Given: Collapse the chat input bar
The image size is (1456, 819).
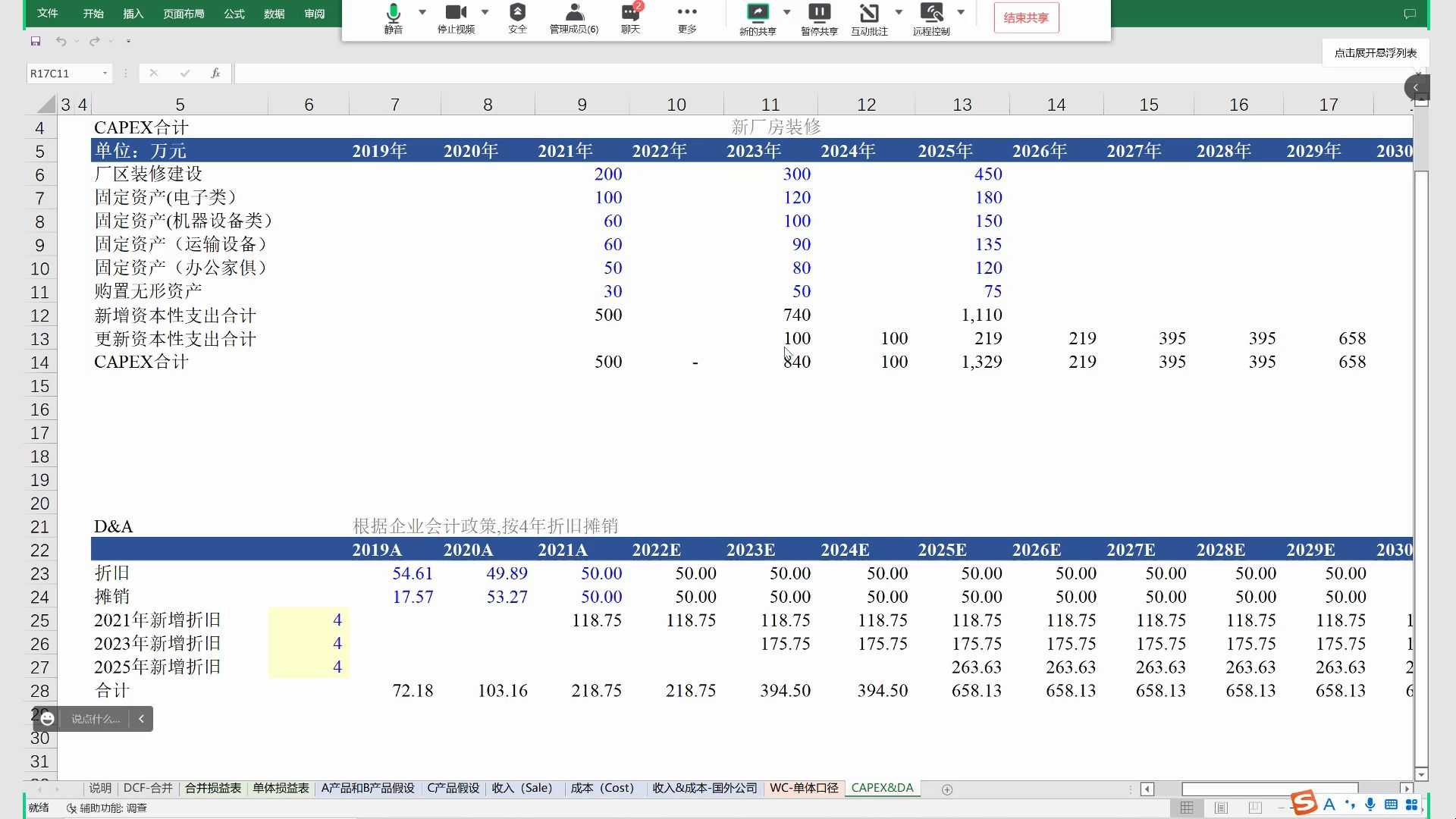Looking at the screenshot, I should (141, 718).
